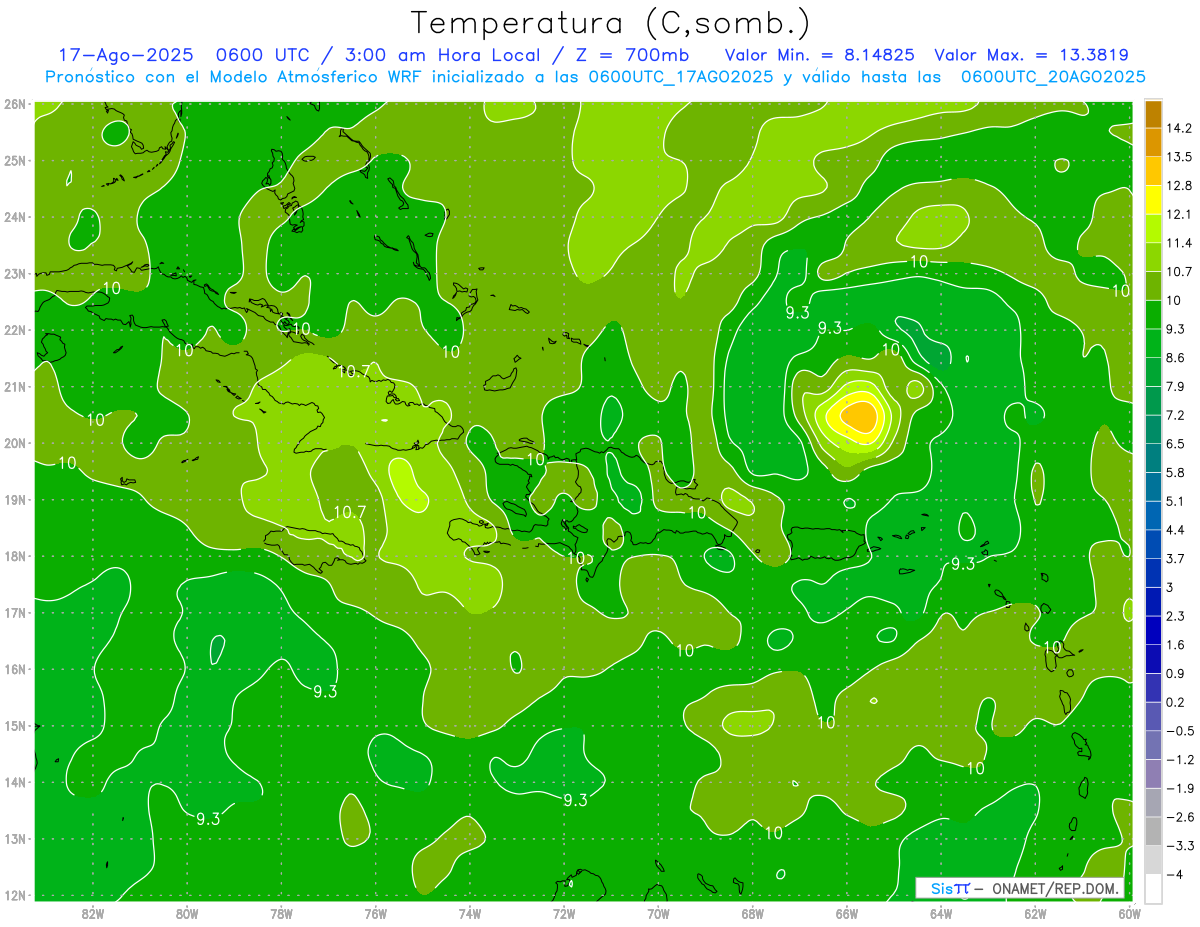Click the 8.6 color scale label
The height and width of the screenshot is (927, 1200).
(1175, 357)
